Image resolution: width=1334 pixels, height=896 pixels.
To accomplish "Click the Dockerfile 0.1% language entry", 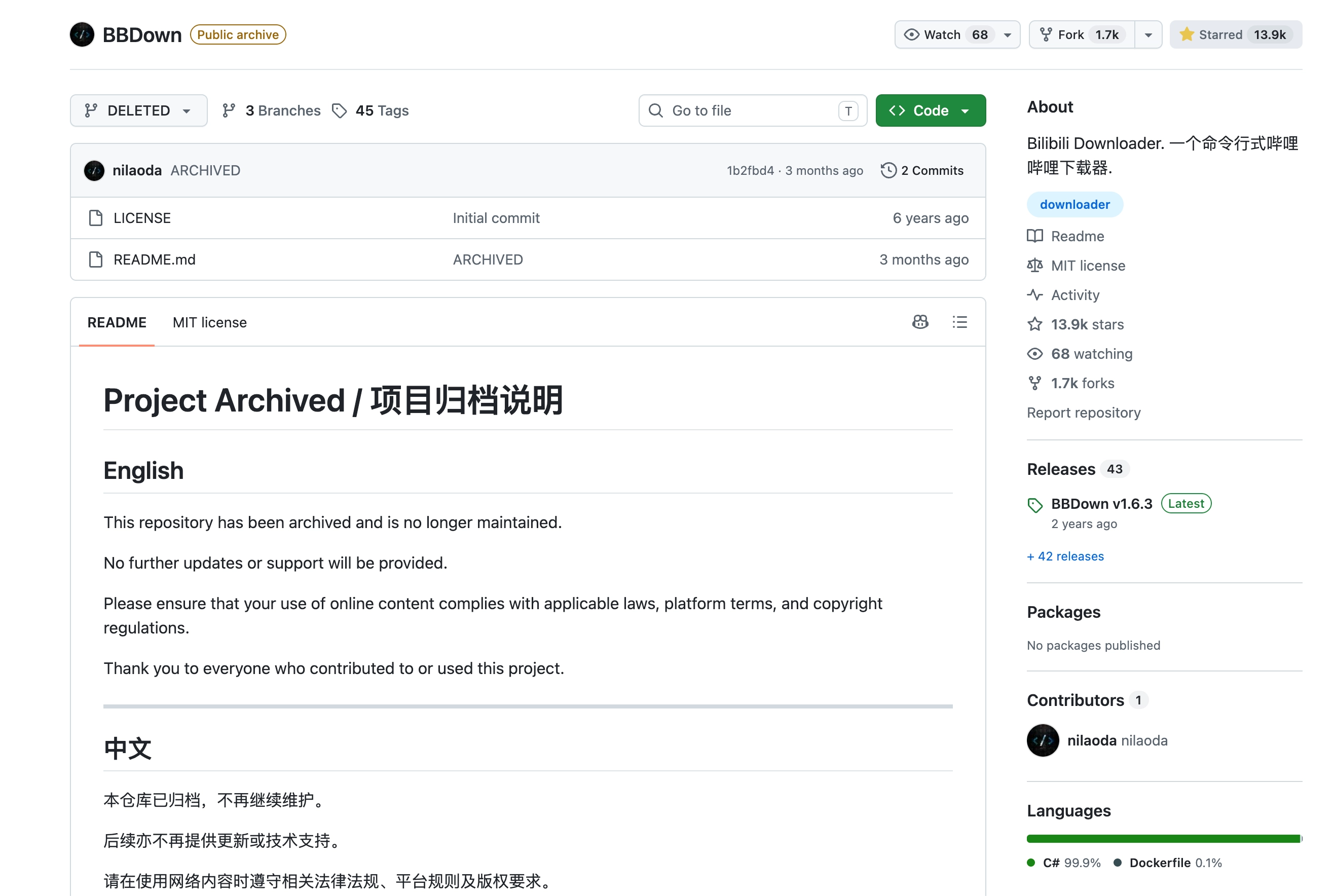I will click(1168, 863).
